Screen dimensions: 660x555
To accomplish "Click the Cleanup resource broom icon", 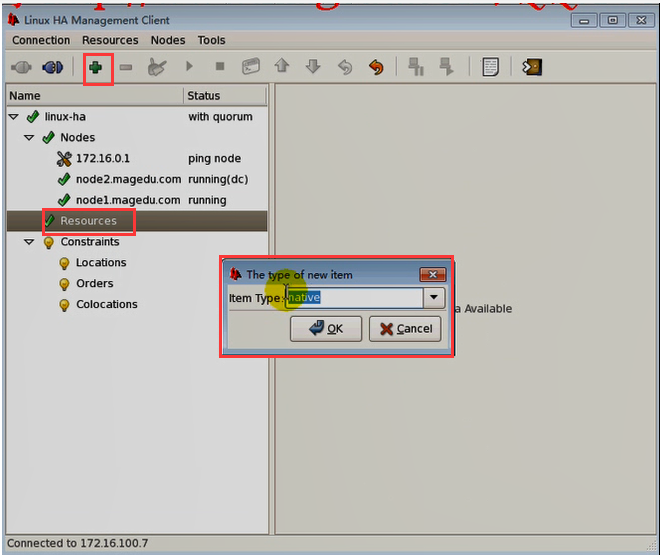I will (157, 67).
